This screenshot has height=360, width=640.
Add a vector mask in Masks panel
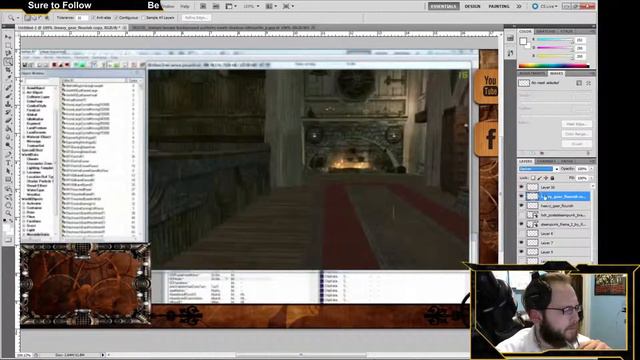point(588,83)
